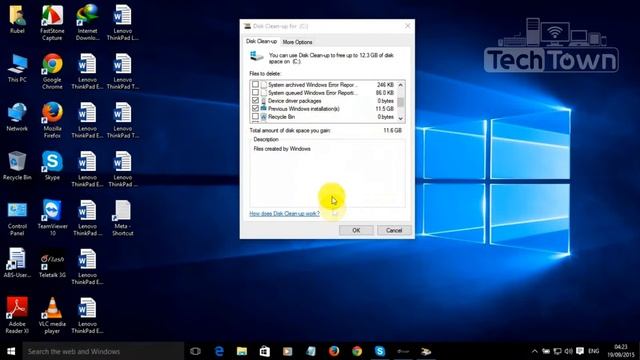The height and width of the screenshot is (360, 640).
Task: Select Lenovo ThinkPad L document icon
Action: [122, 23]
